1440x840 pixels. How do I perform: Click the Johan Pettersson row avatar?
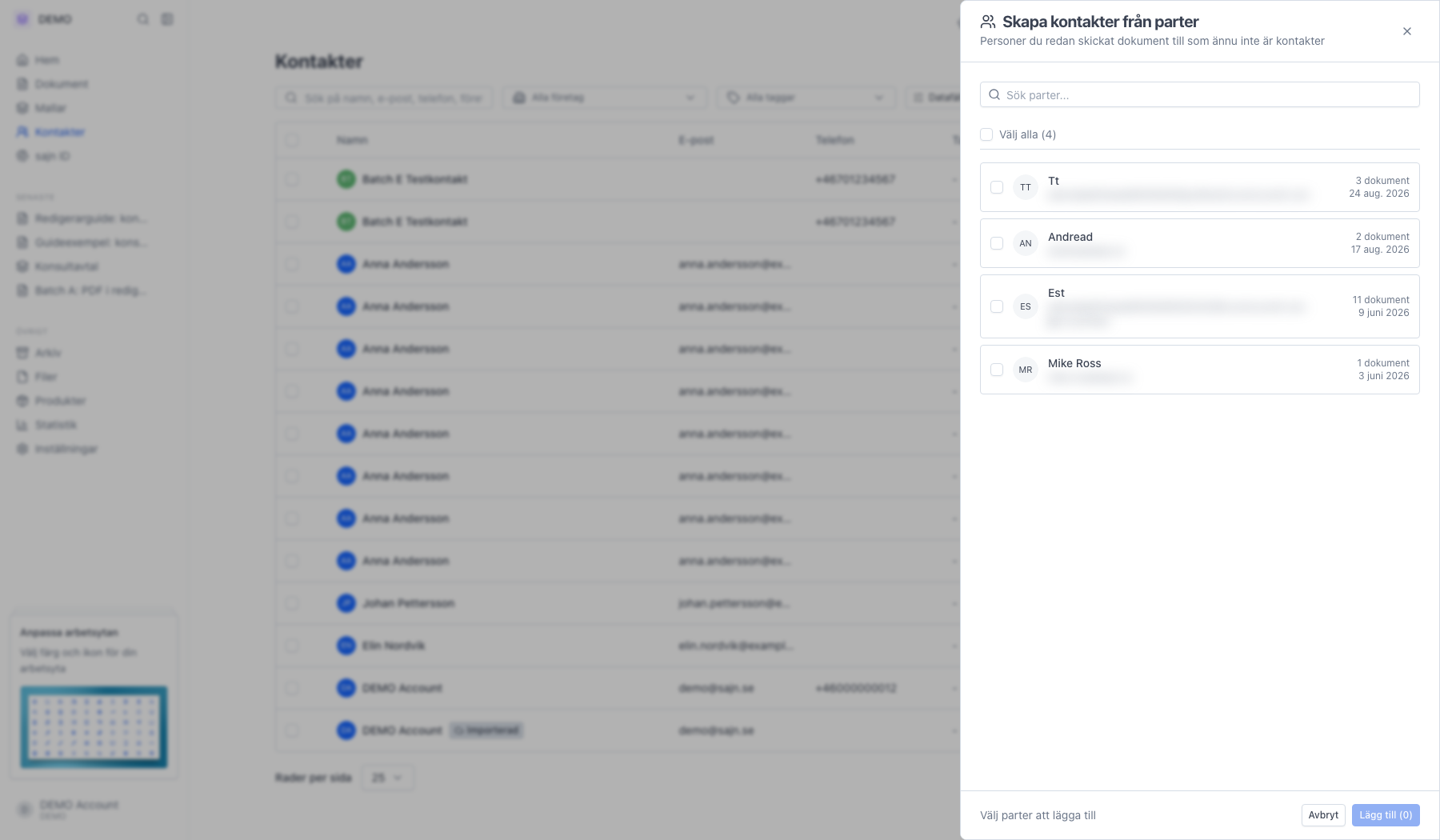tap(346, 603)
